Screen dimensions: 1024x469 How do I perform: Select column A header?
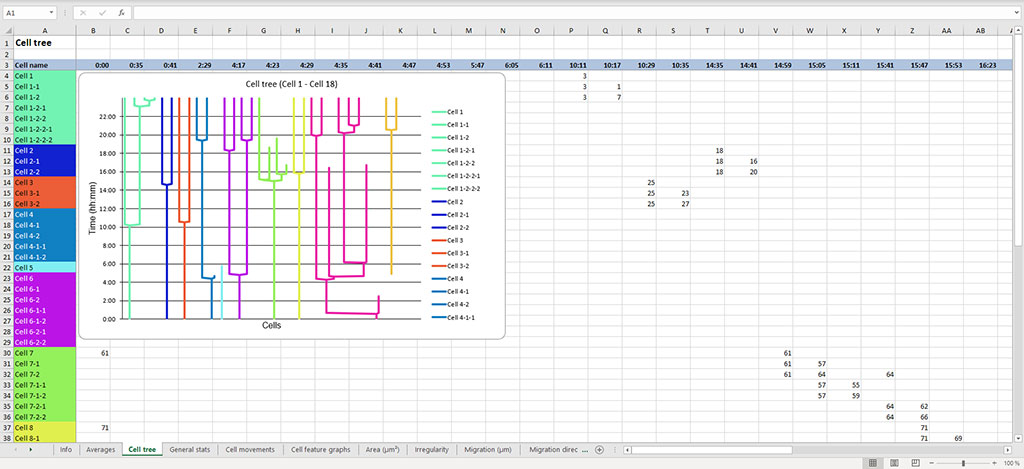point(44,31)
